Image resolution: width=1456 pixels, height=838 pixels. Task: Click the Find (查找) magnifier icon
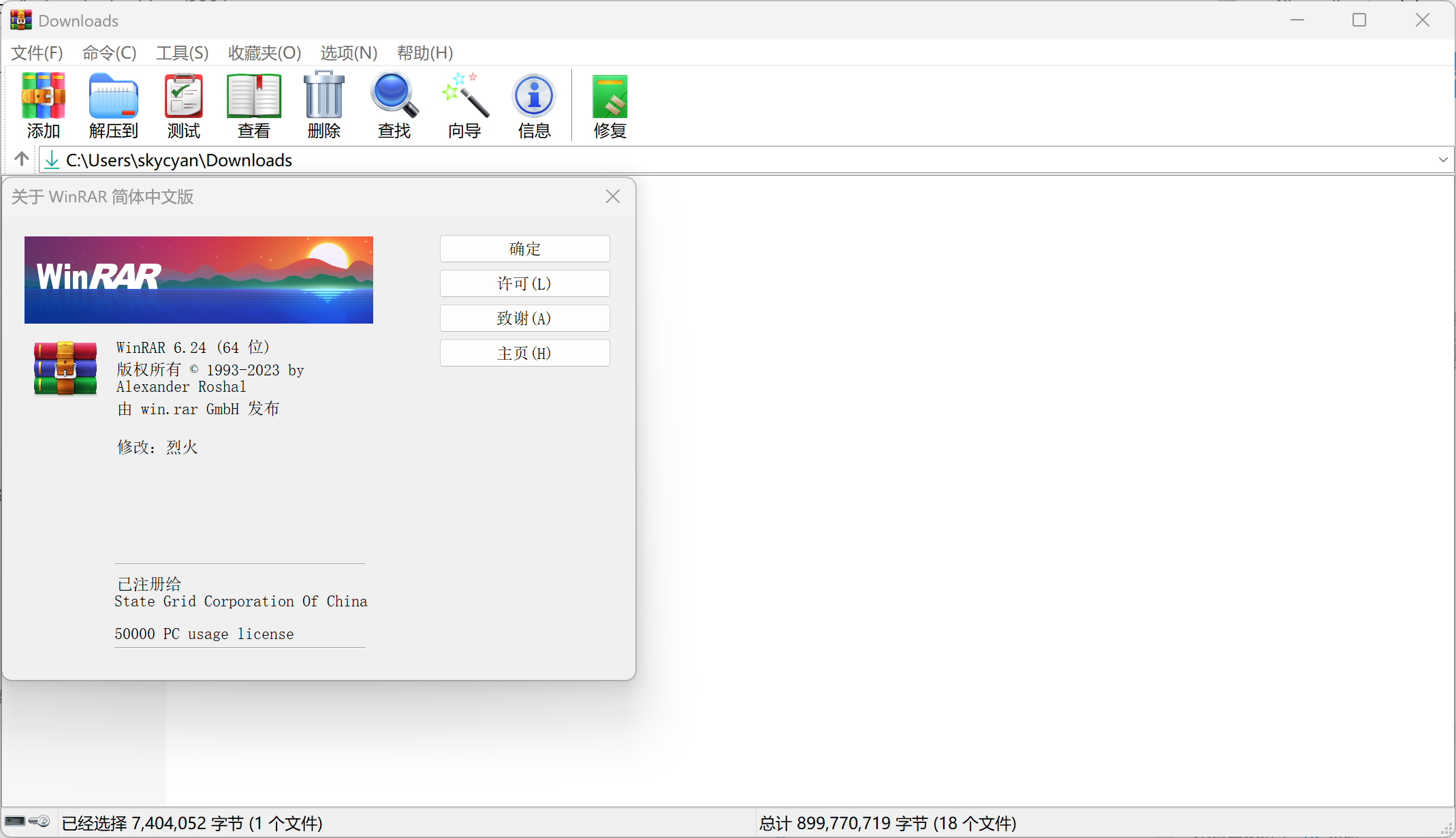(x=394, y=106)
